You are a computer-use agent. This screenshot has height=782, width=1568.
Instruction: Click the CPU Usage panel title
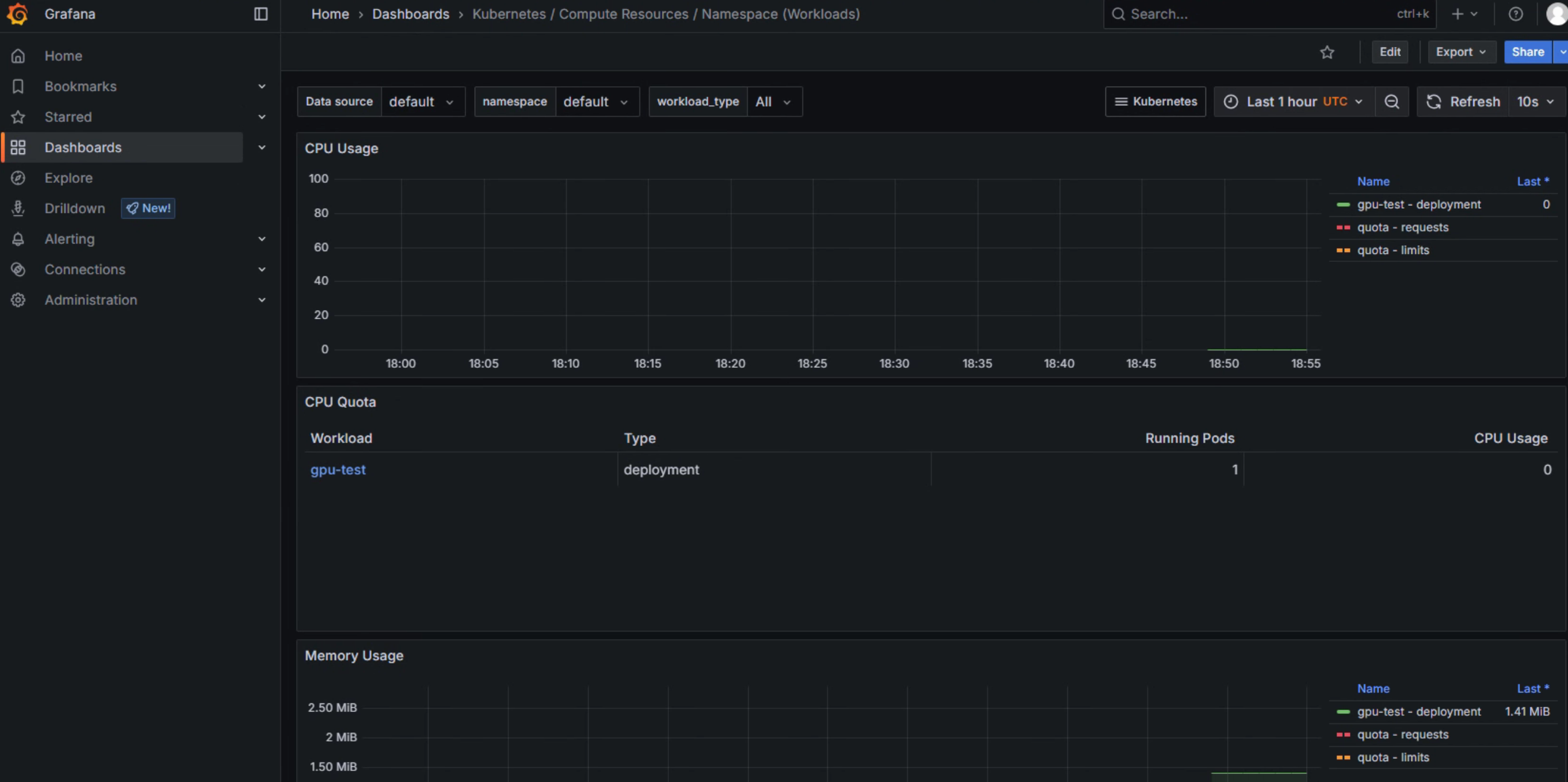click(341, 149)
